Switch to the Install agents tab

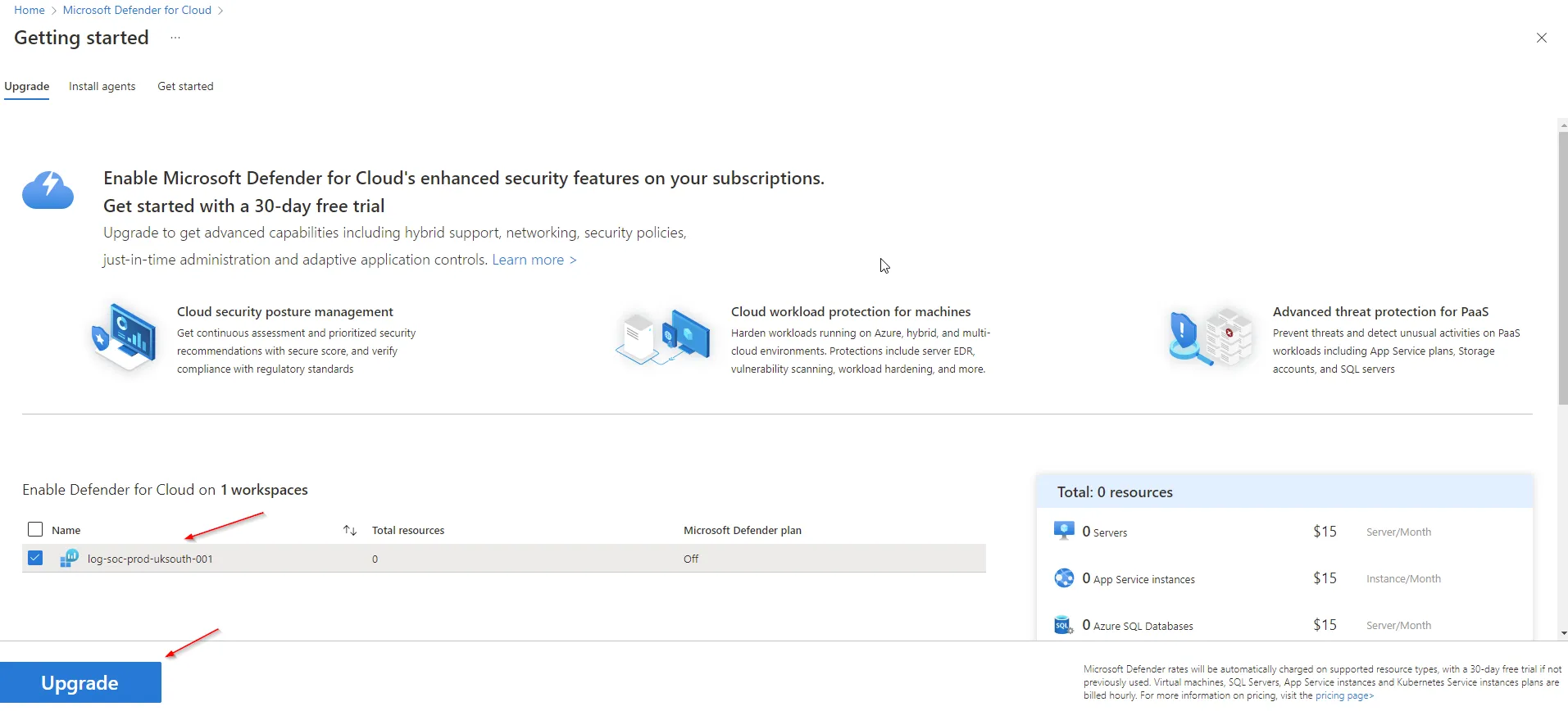click(102, 86)
